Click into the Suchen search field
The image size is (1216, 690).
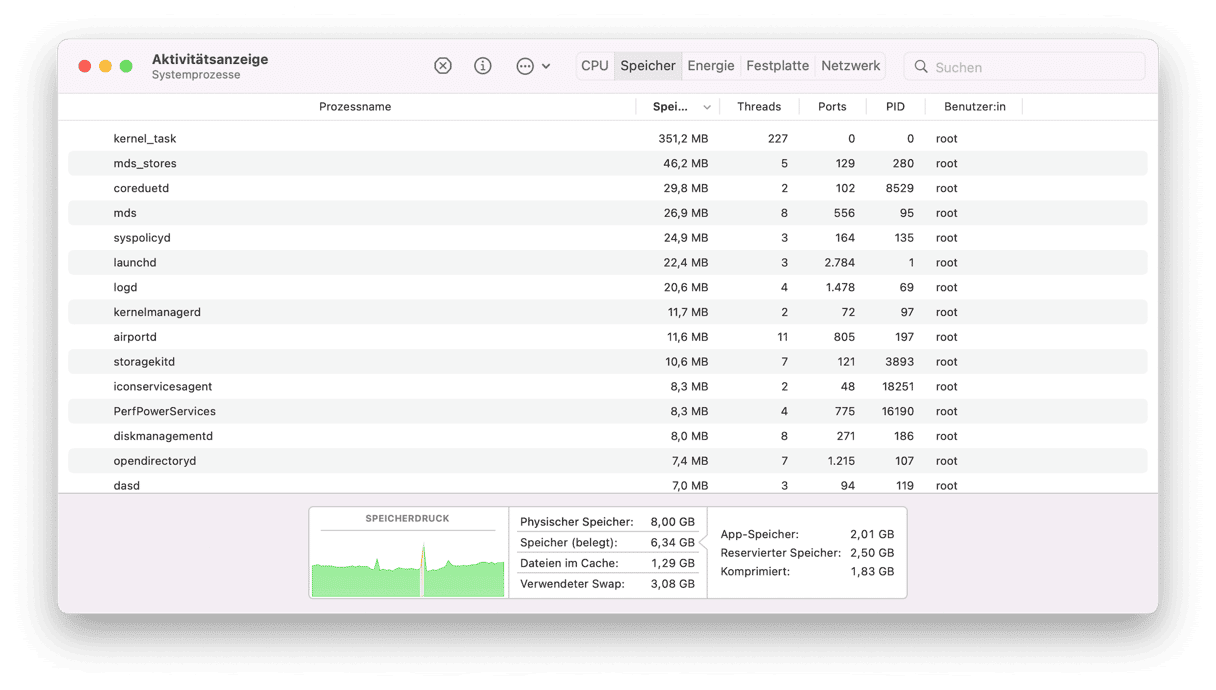(x=1024, y=67)
